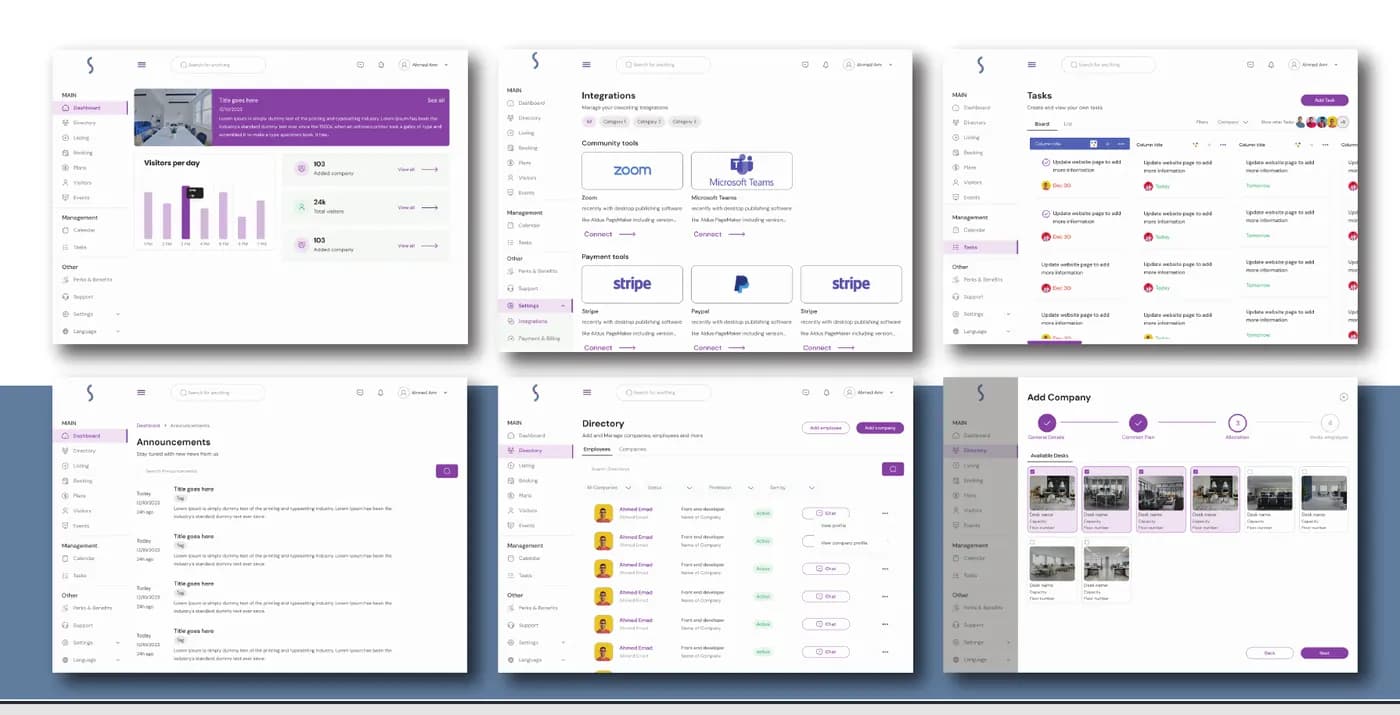Select the Available Desks tab in Add Company
This screenshot has height=715, width=1400.
click(x=1049, y=456)
